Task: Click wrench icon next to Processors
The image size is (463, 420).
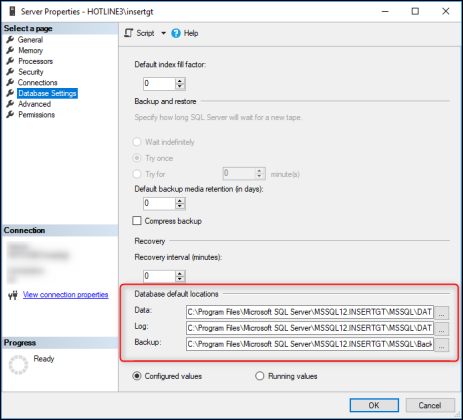Action: [10, 61]
